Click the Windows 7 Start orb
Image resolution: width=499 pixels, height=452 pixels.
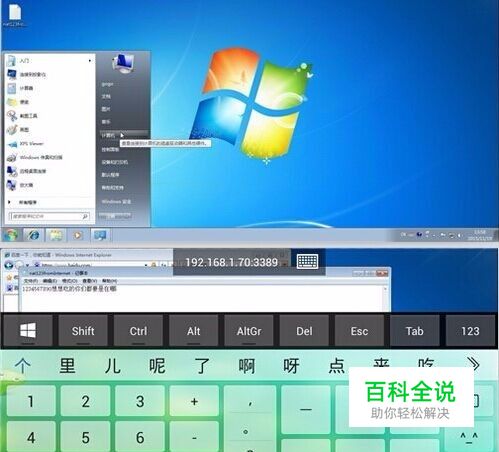click(11, 235)
